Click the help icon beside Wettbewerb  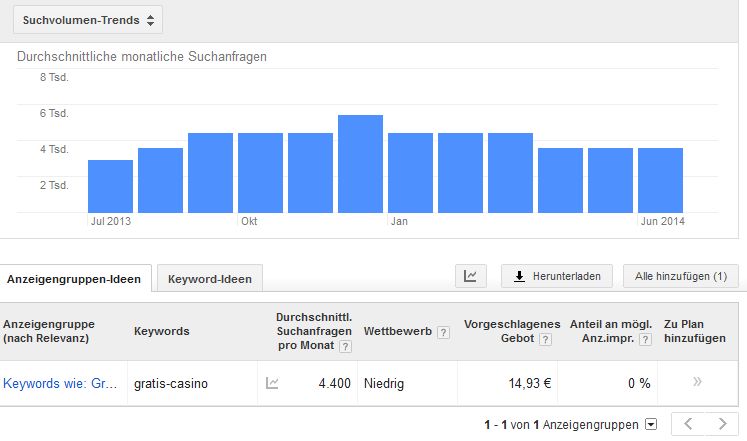click(443, 332)
